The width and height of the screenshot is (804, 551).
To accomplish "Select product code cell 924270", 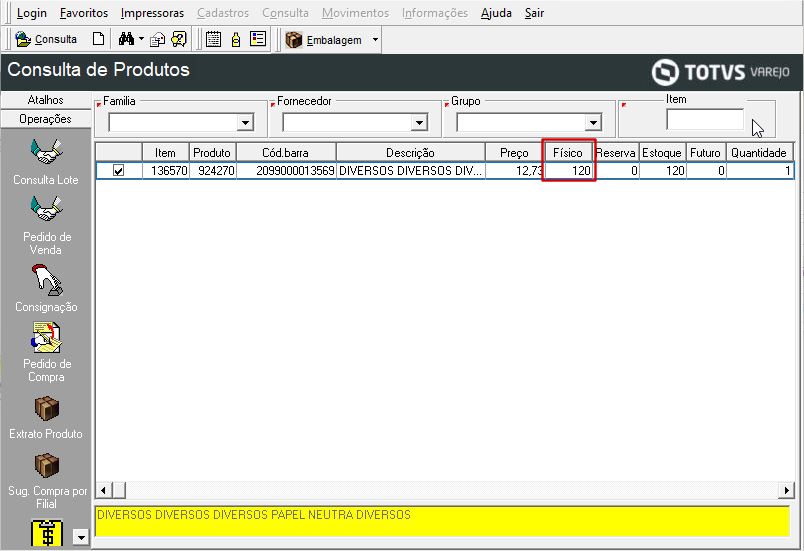I will pos(212,171).
